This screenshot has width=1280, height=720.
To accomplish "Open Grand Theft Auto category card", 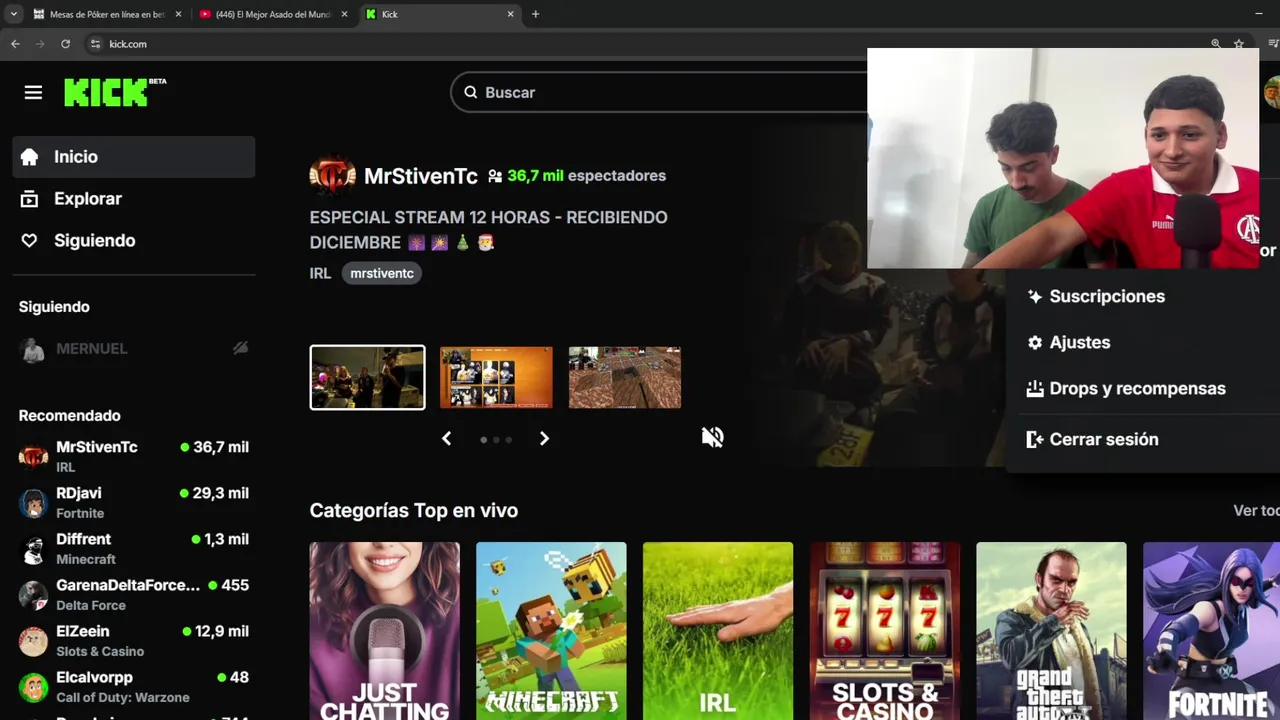I will coord(1051,631).
